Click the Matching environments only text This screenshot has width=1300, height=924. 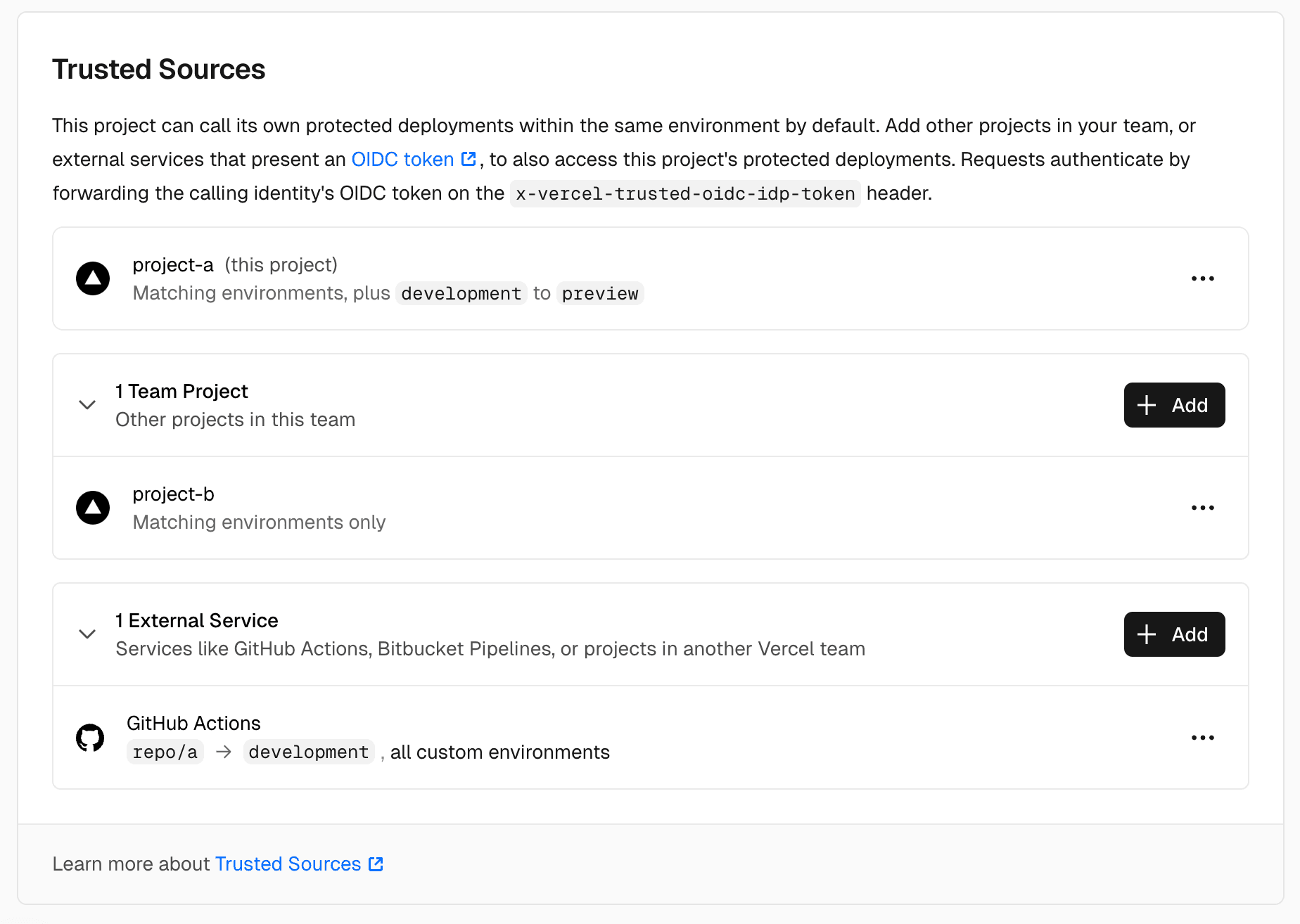point(259,522)
